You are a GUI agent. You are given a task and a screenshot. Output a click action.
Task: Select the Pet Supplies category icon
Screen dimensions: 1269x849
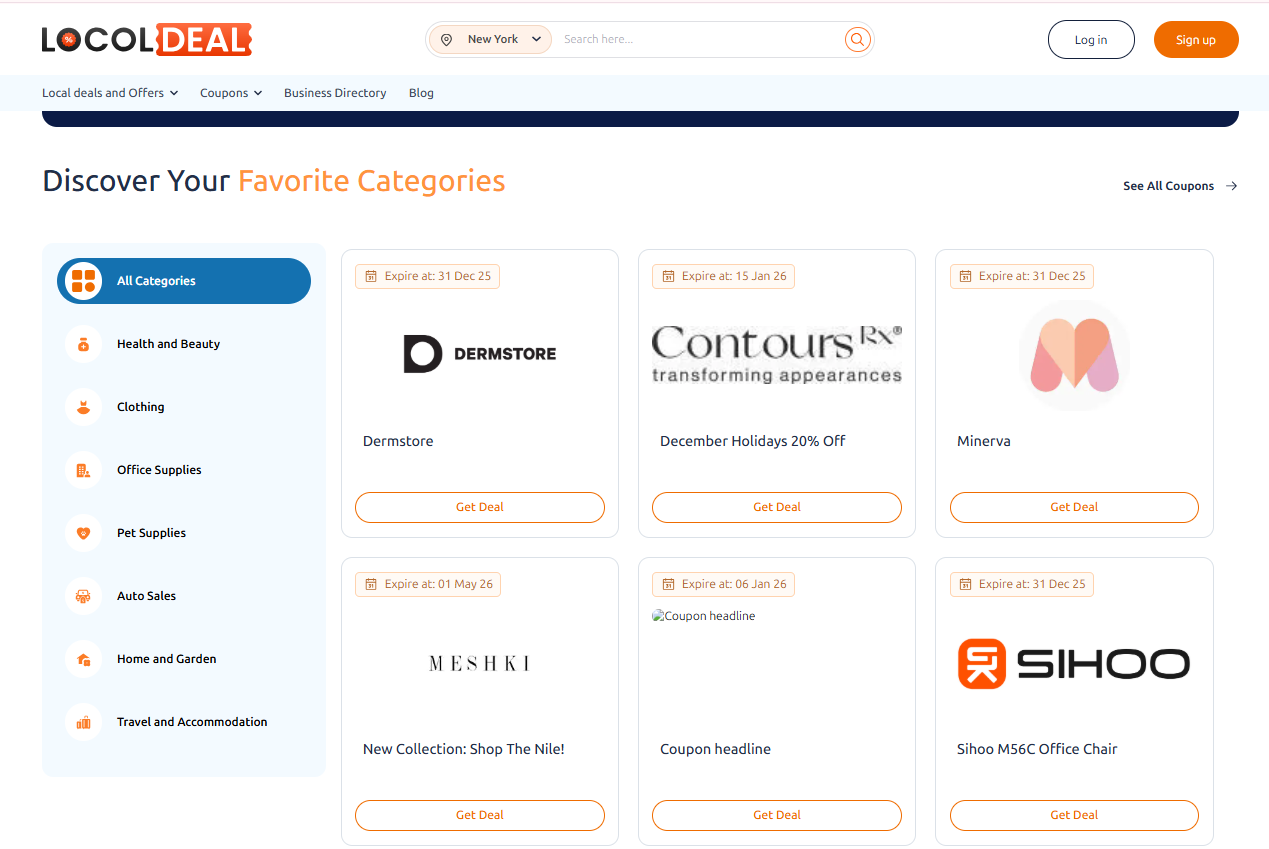(83, 533)
